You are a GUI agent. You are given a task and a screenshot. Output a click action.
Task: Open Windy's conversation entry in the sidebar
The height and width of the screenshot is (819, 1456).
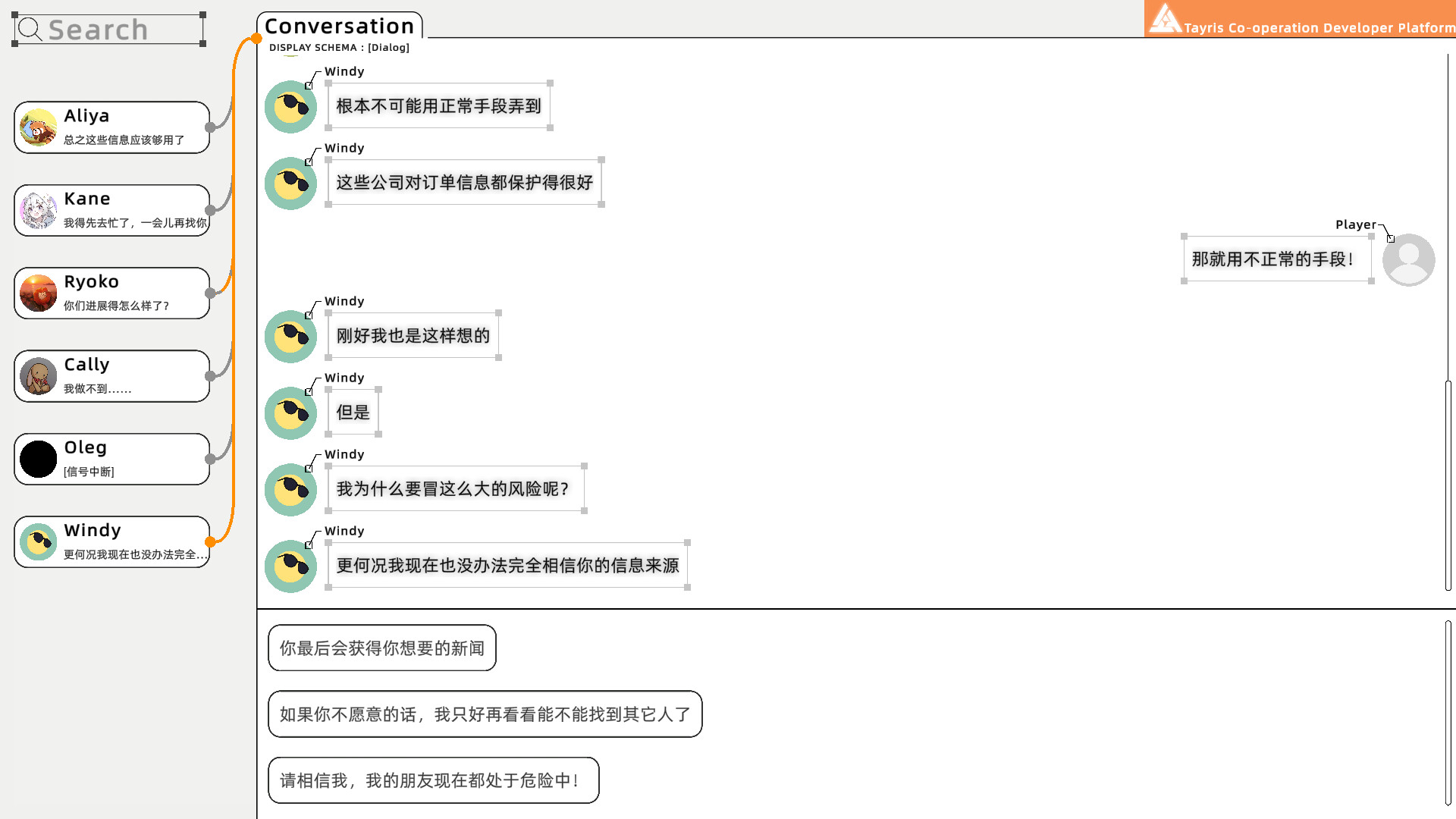pyautogui.click(x=111, y=541)
